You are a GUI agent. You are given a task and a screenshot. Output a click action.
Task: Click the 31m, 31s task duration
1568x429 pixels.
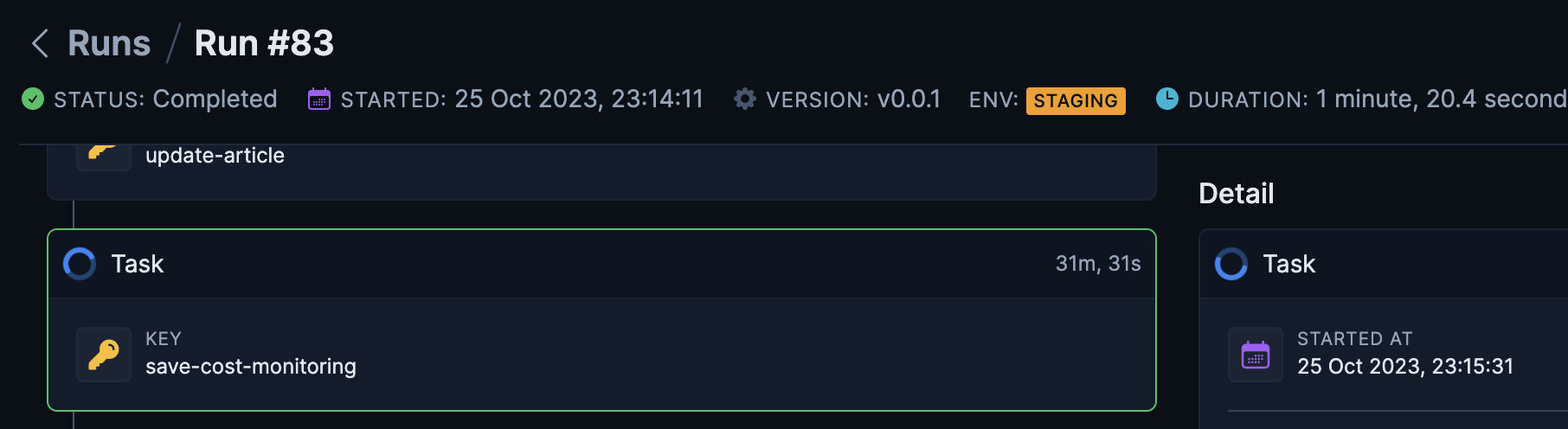[x=1097, y=264]
